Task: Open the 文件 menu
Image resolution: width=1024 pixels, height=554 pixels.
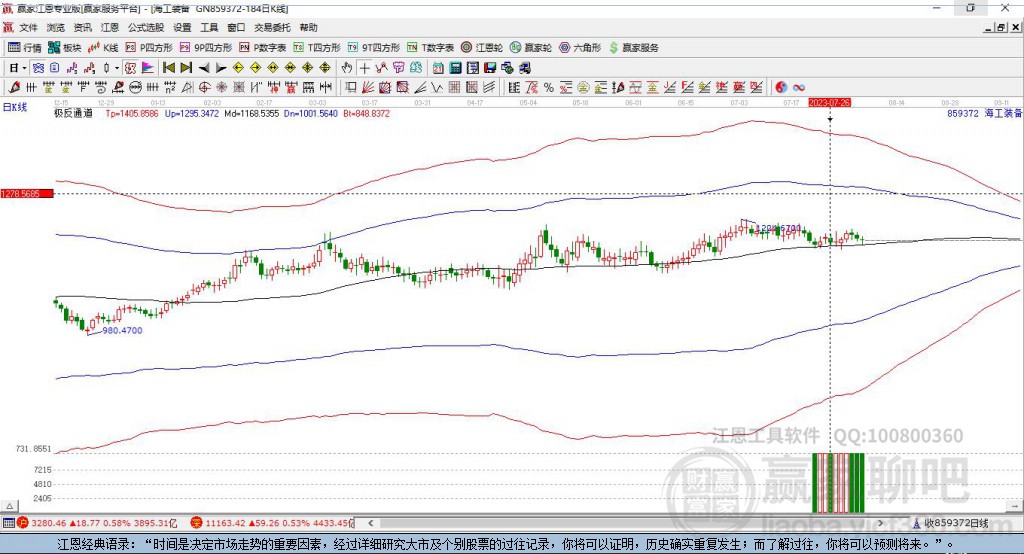Action: pos(28,27)
